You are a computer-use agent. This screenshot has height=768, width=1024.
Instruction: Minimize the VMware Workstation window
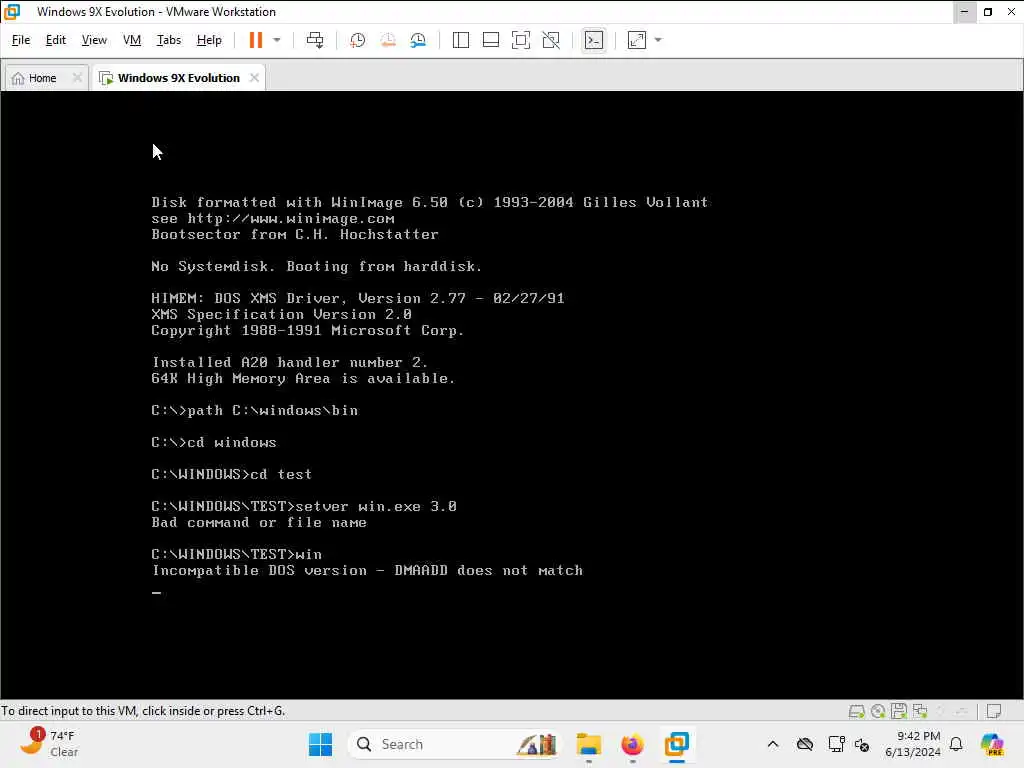965,12
